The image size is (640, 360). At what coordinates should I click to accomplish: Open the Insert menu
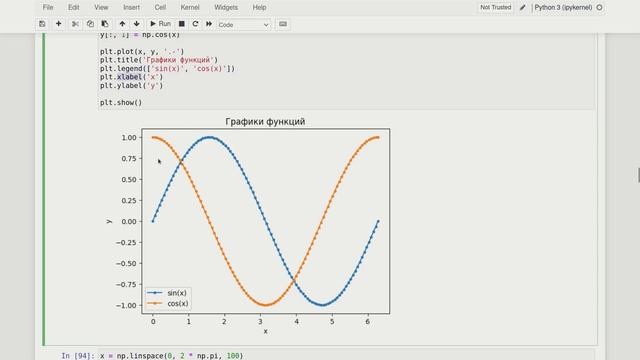pos(131,7)
